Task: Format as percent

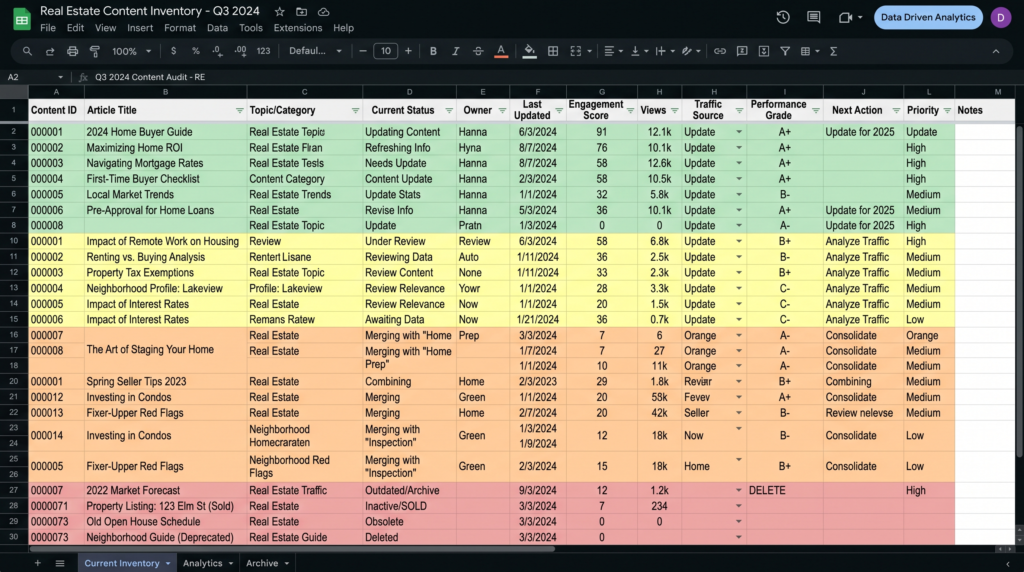Action: [195, 51]
